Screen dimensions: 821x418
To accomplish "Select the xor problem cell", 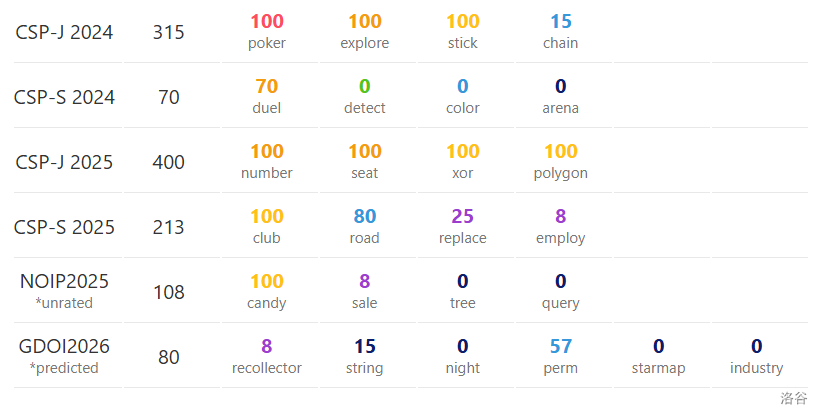I will [x=463, y=162].
